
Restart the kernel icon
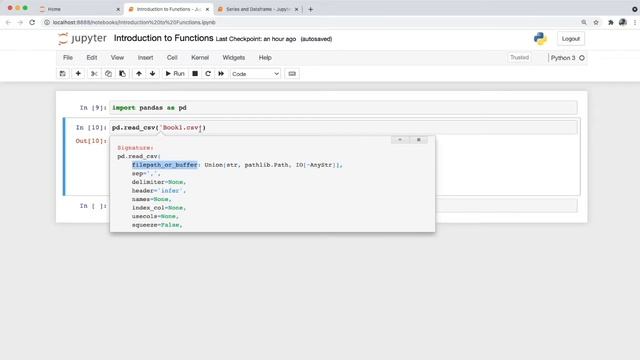208,73
